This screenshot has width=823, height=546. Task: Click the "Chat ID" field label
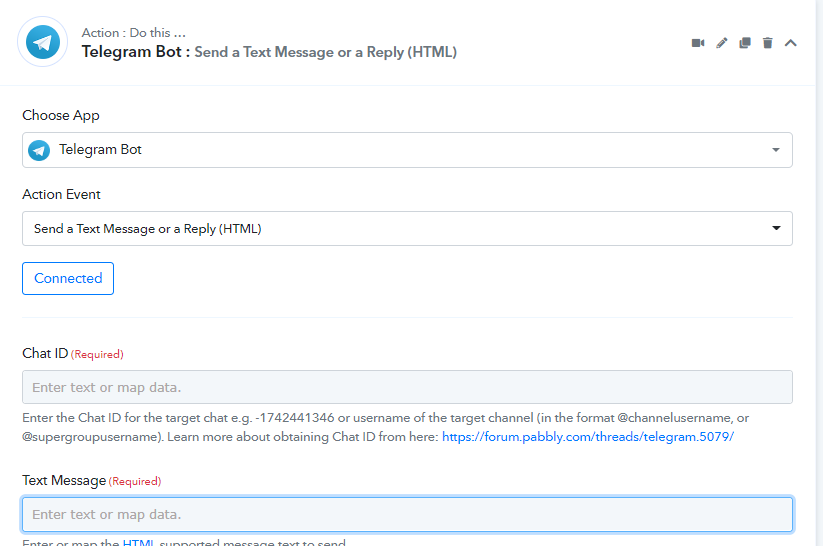click(45, 353)
